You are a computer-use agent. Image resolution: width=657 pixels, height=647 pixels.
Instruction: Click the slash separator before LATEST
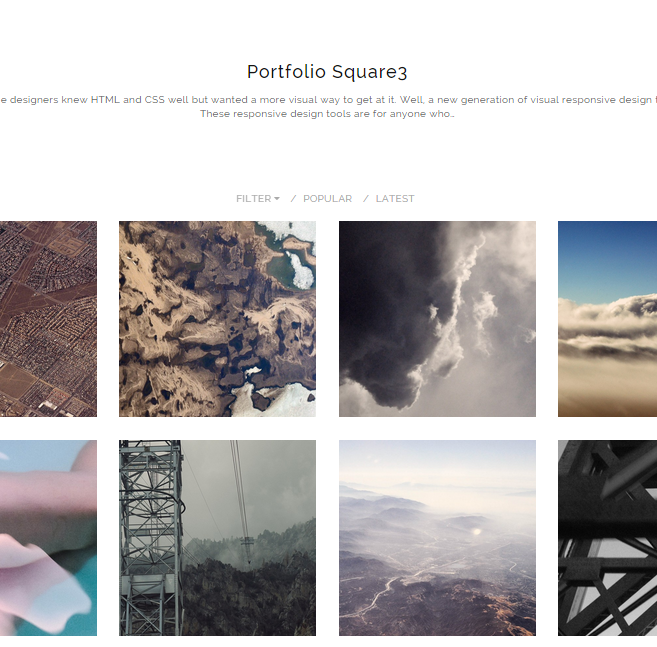[366, 199]
